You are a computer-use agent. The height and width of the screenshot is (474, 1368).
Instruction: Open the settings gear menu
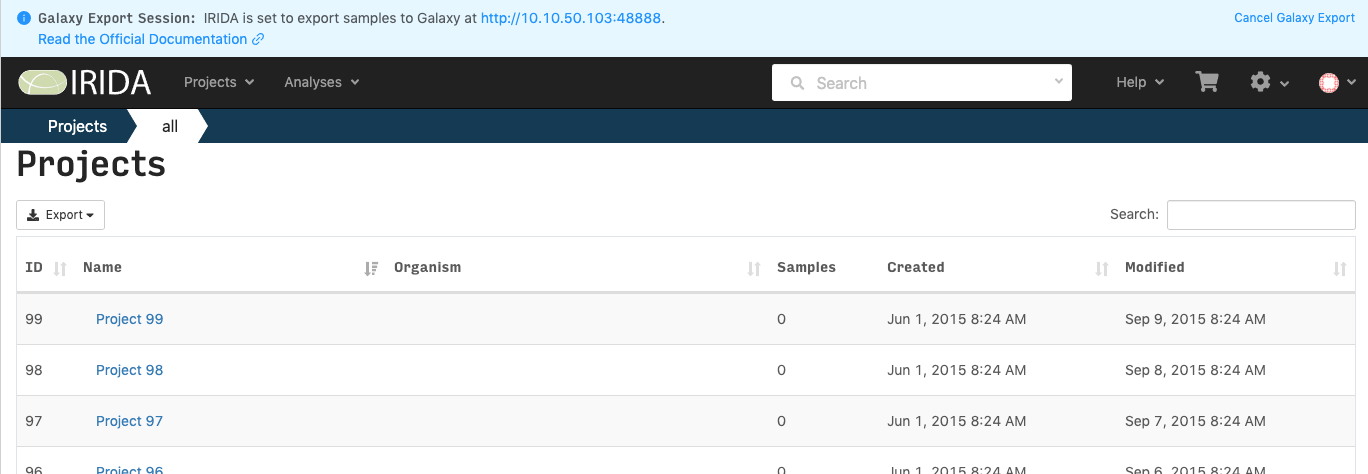1269,82
